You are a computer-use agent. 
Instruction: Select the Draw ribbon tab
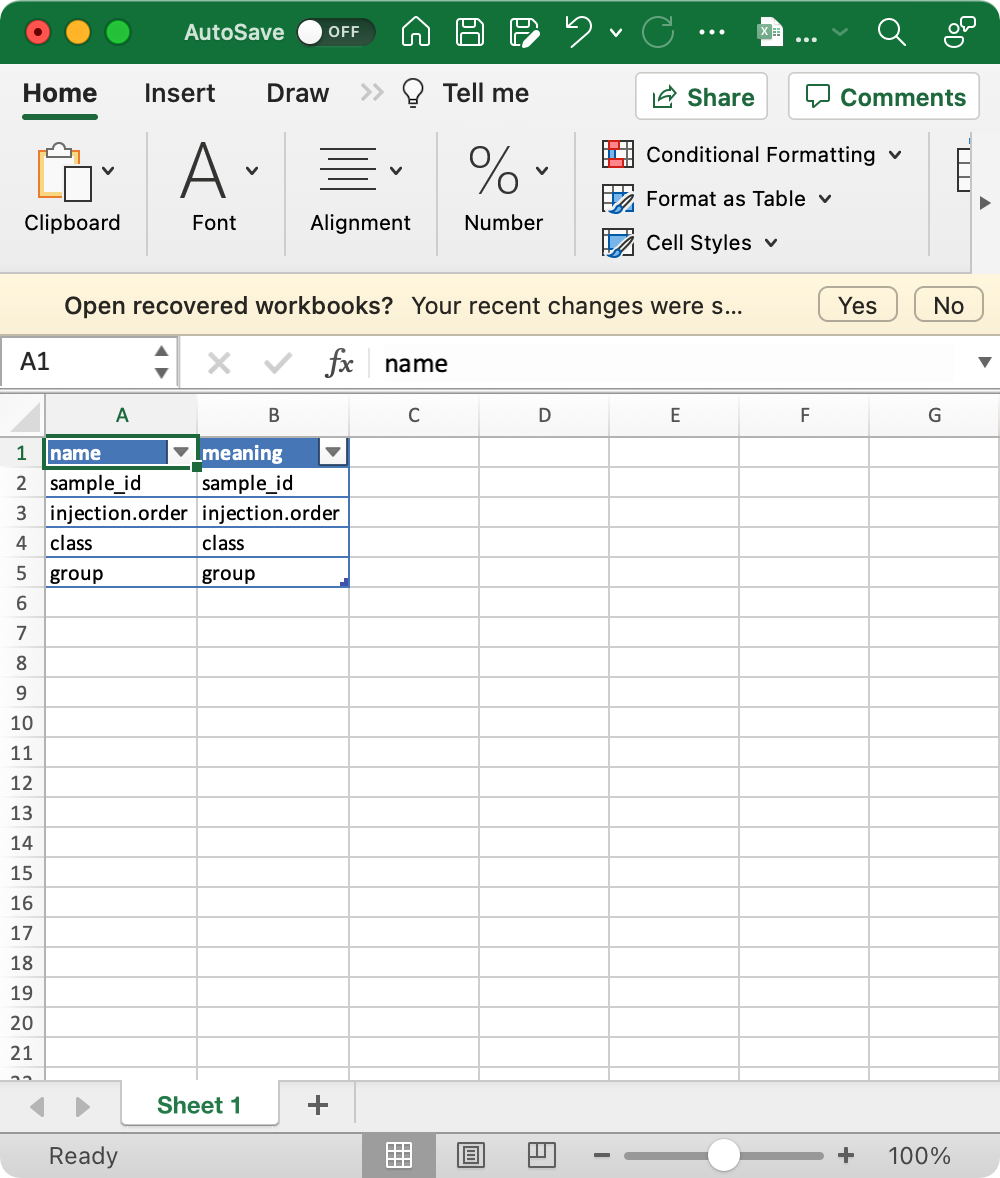[297, 93]
